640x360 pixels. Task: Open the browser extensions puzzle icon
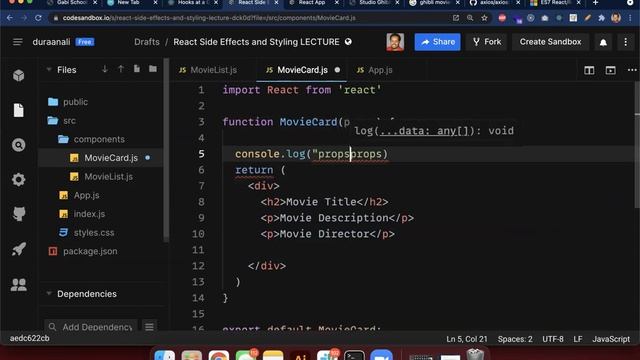pos(601,18)
